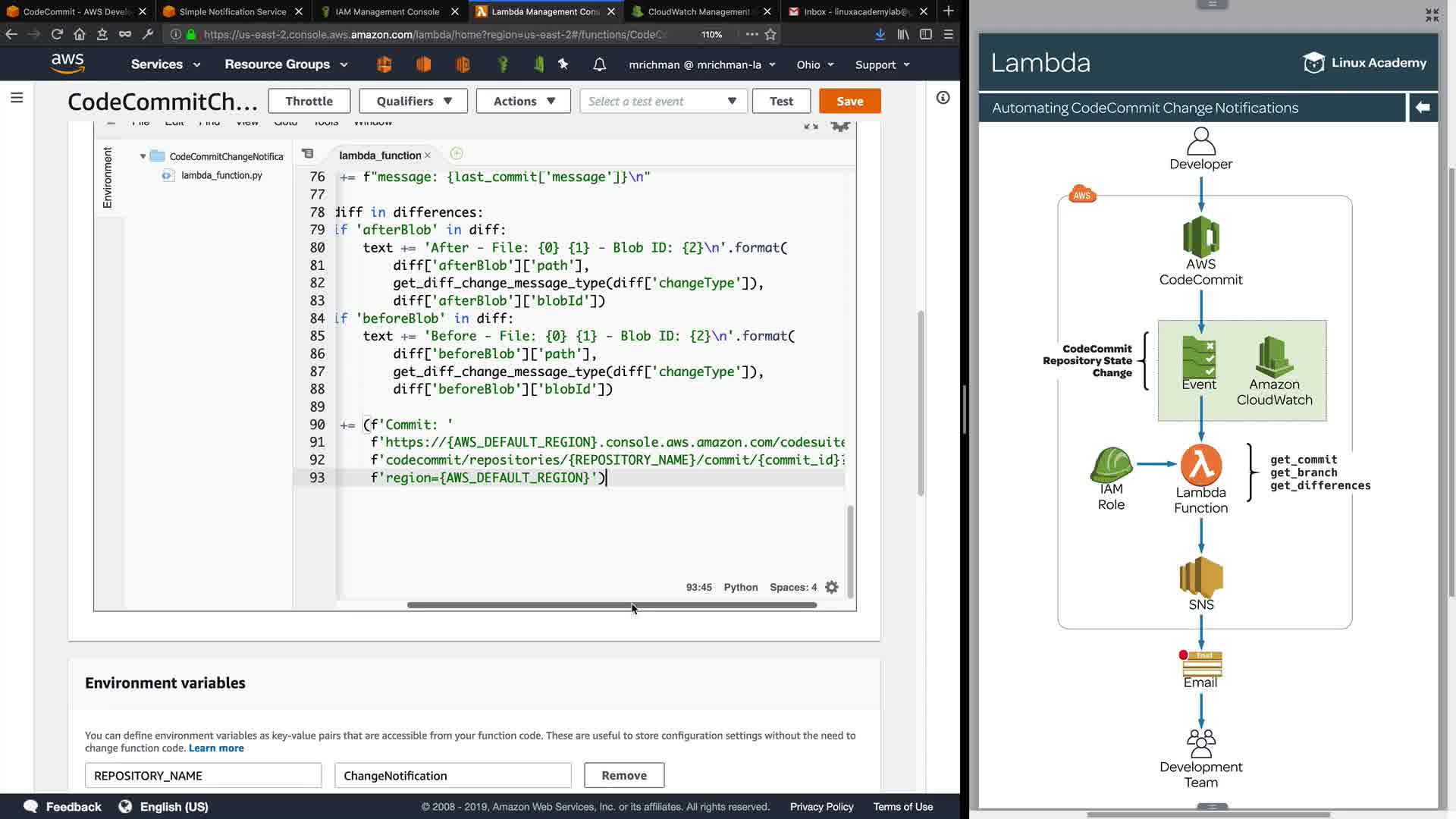Open Select a test event dropdown
Screen dimensions: 1456x819
(663, 101)
